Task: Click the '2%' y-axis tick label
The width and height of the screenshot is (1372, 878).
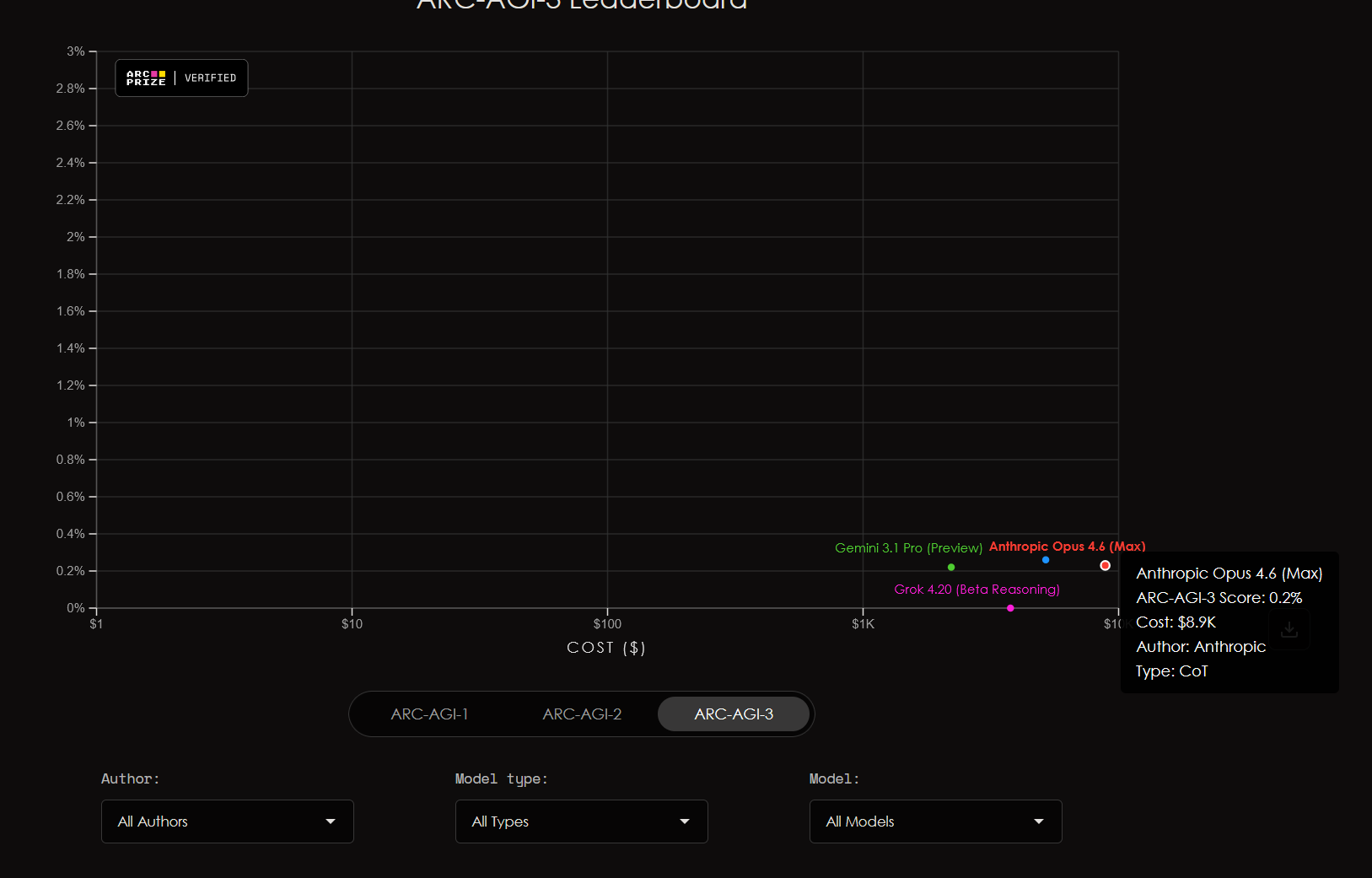Action: (x=76, y=237)
